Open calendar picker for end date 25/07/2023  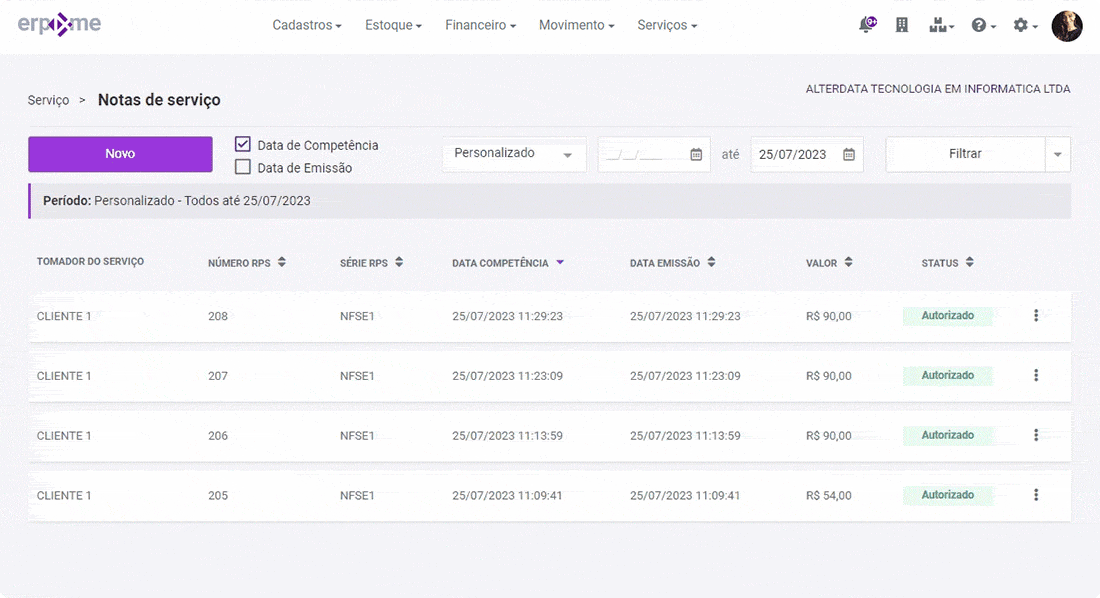(849, 154)
